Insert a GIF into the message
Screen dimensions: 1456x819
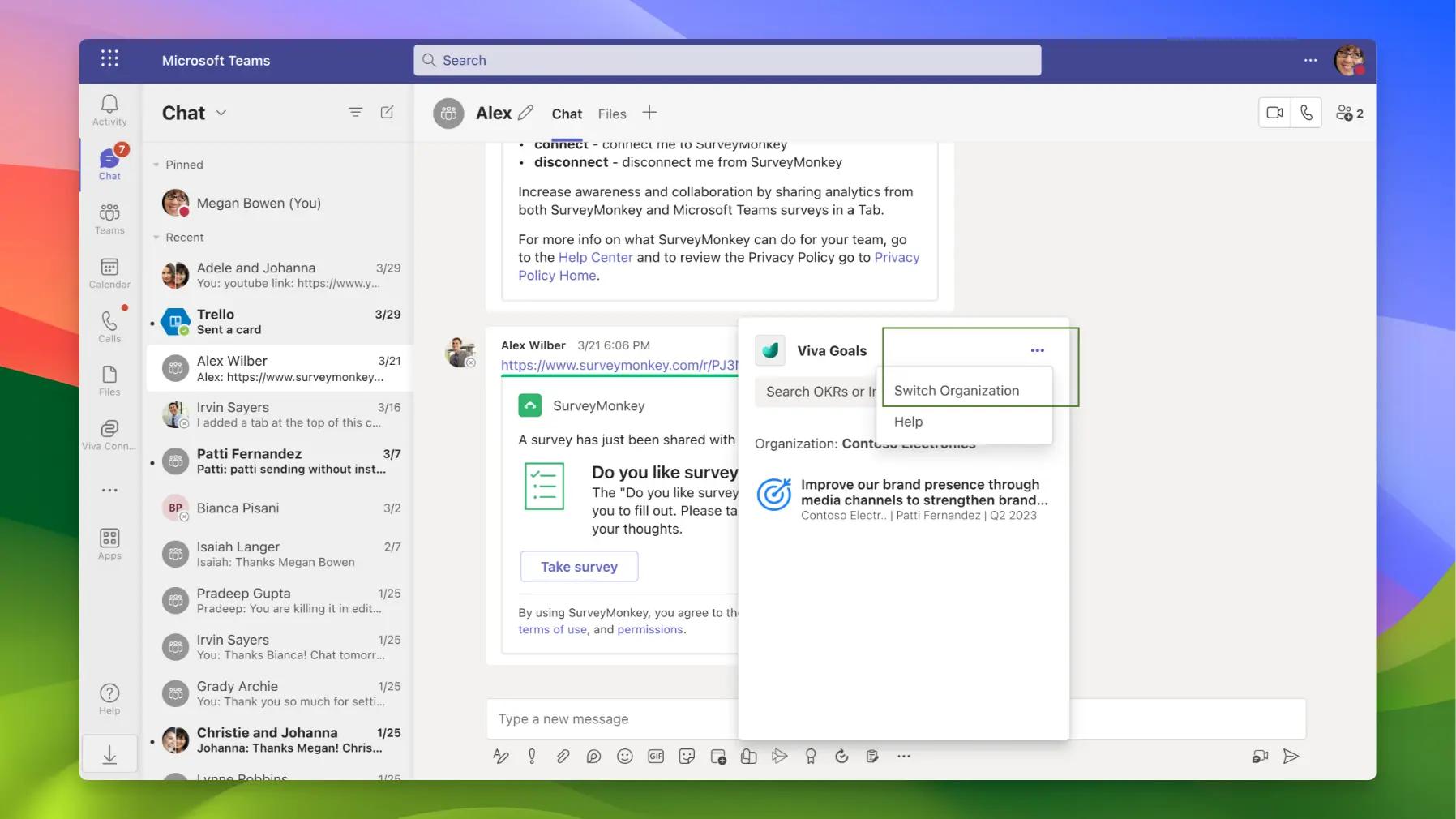[x=656, y=756]
